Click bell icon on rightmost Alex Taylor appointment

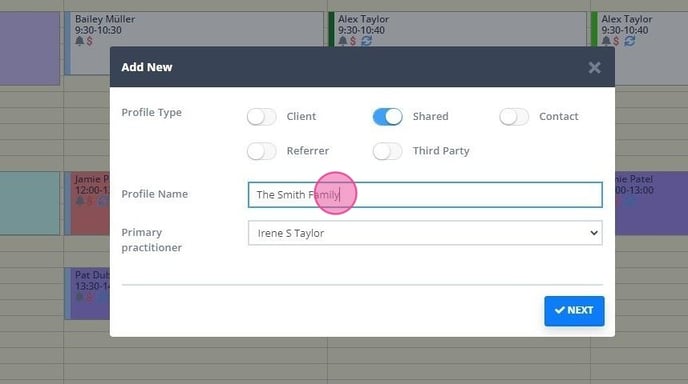[x=606, y=41]
